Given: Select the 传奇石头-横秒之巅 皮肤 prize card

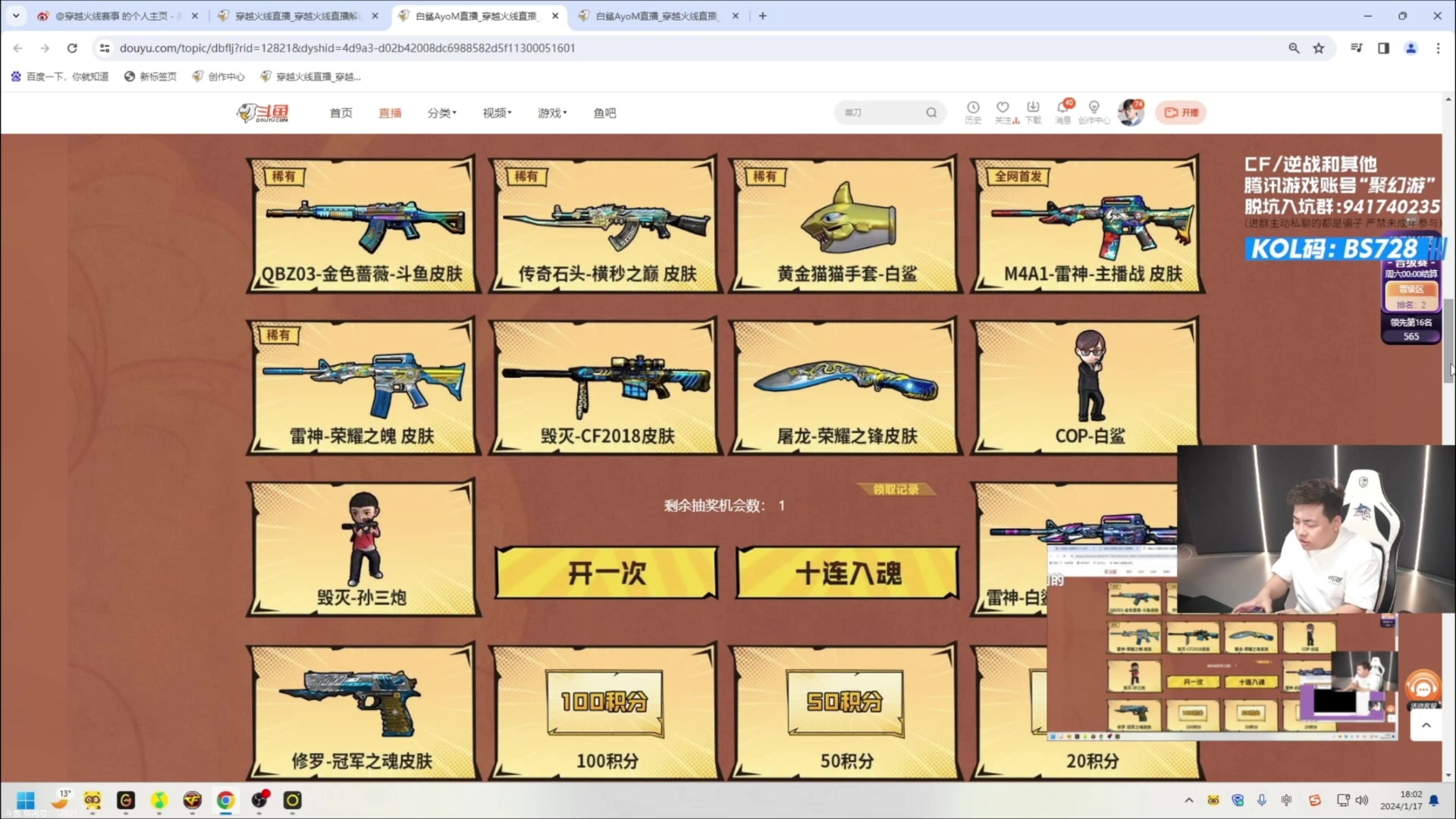Looking at the screenshot, I should (x=604, y=224).
